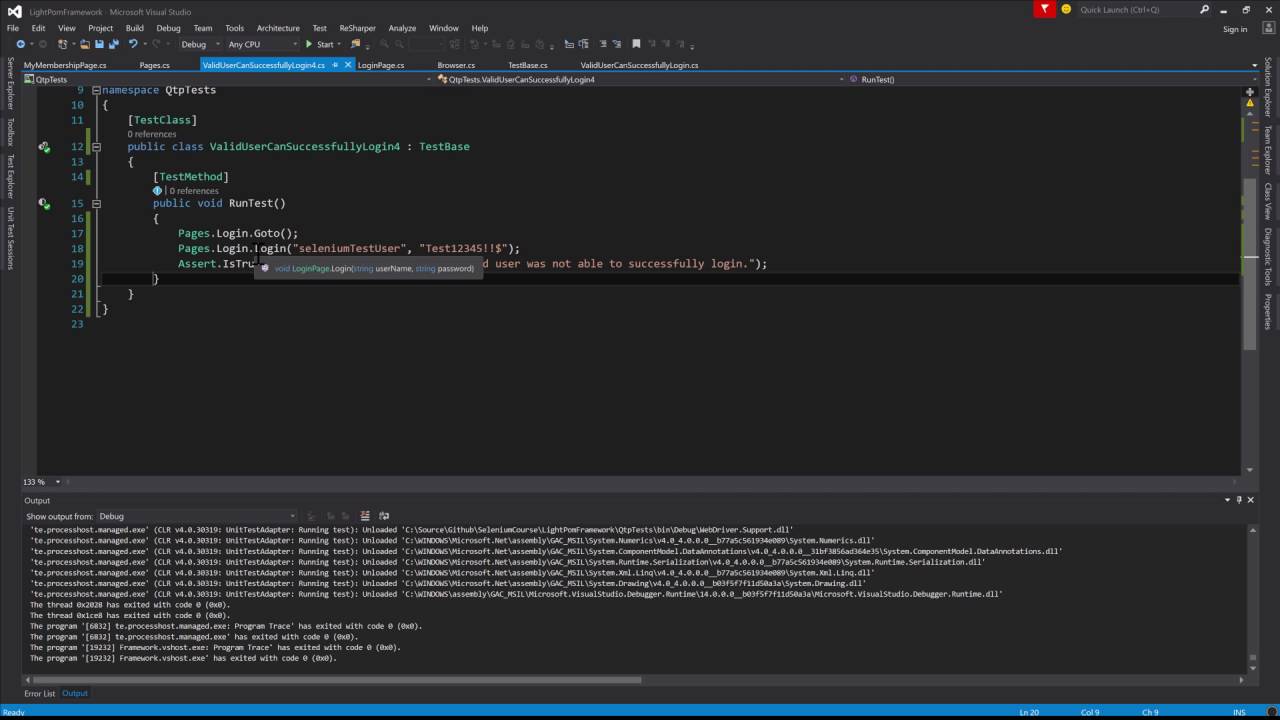The height and width of the screenshot is (720, 1280).
Task: Switch to the ValidUserCanSuccessfullyLogin.cs tab
Action: [639, 65]
